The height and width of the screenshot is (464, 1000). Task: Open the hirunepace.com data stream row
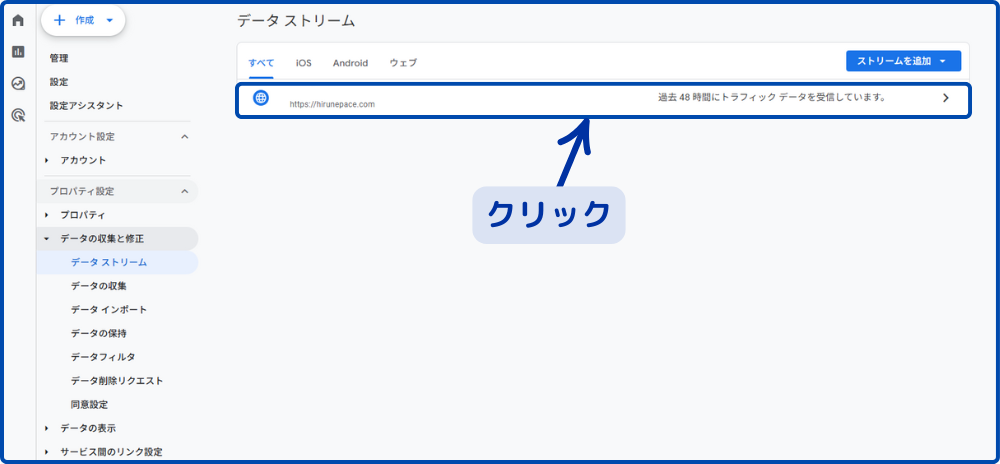click(x=600, y=100)
